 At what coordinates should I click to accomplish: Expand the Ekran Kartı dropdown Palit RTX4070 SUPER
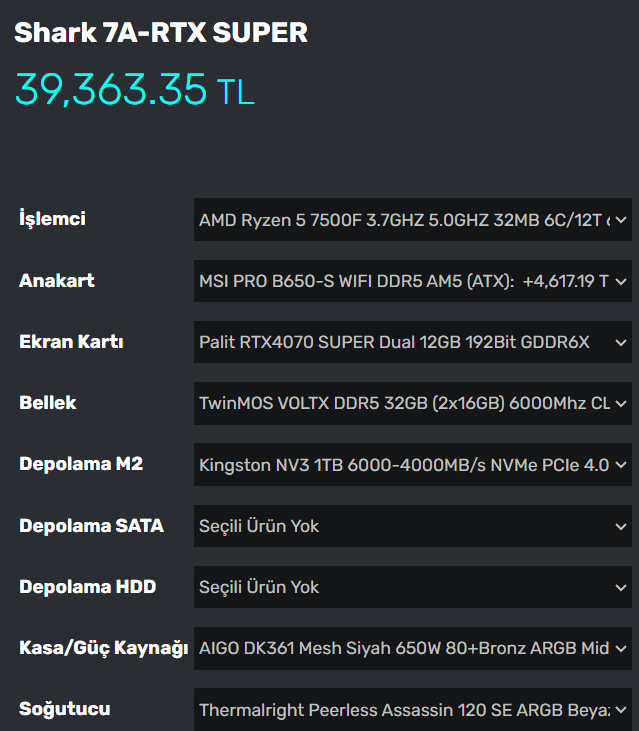pyautogui.click(x=412, y=342)
